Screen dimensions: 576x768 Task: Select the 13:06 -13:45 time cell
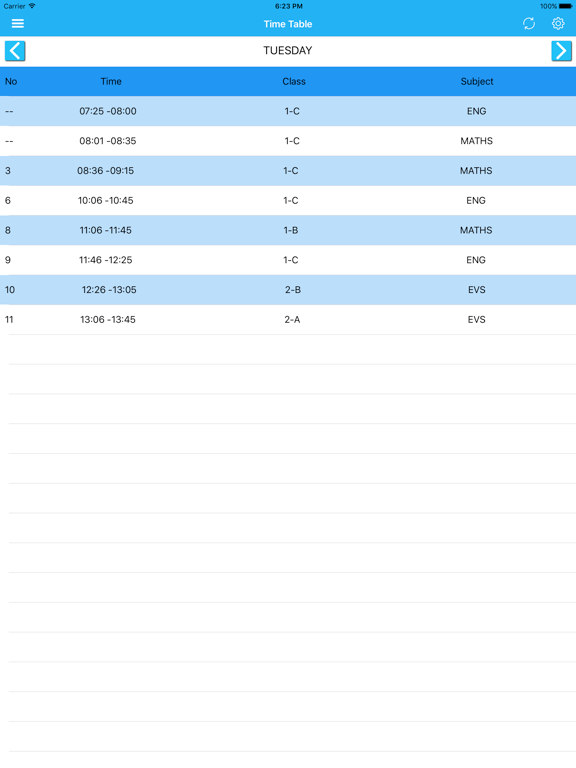(108, 320)
